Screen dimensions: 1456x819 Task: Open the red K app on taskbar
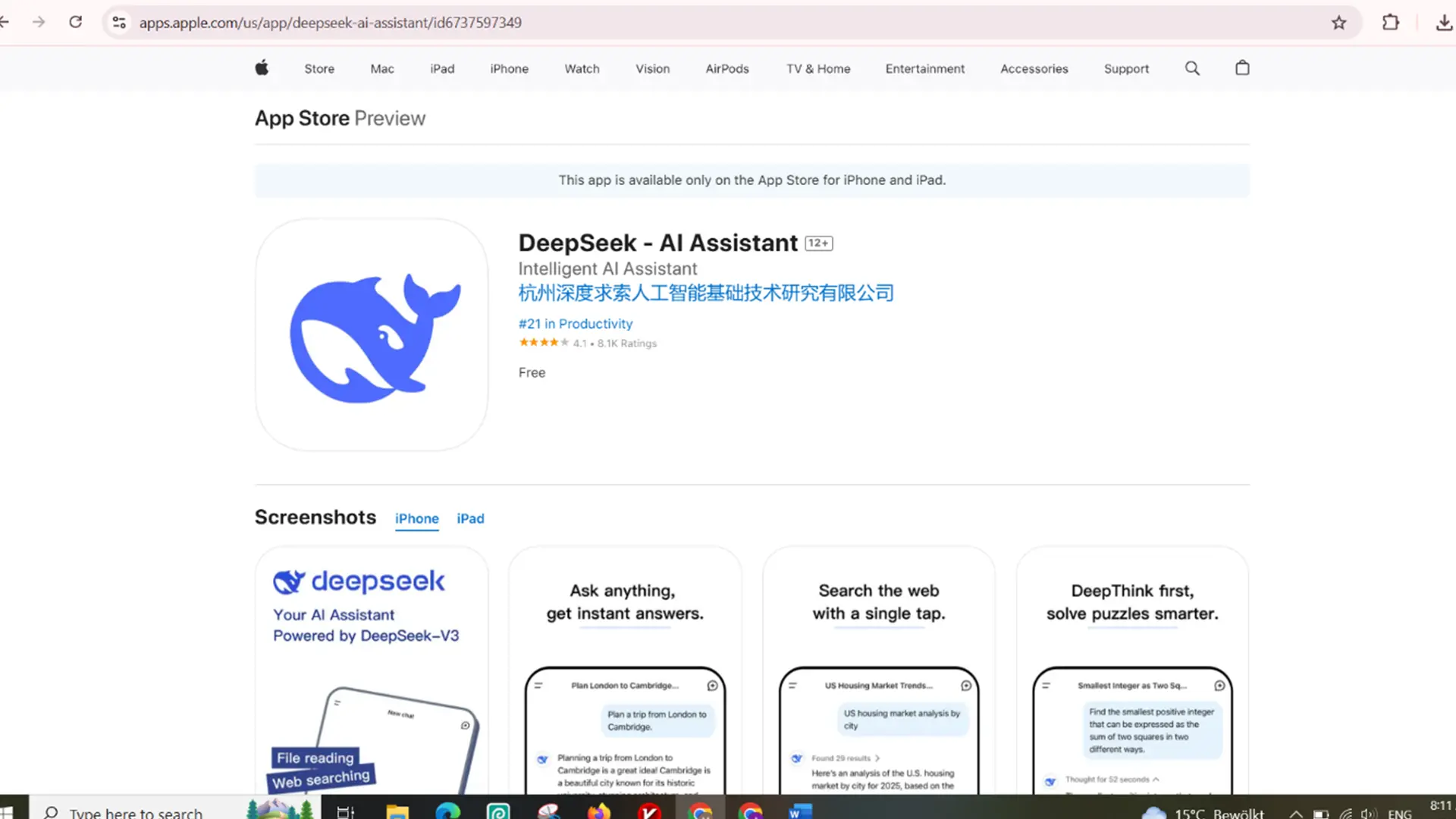coord(649,812)
